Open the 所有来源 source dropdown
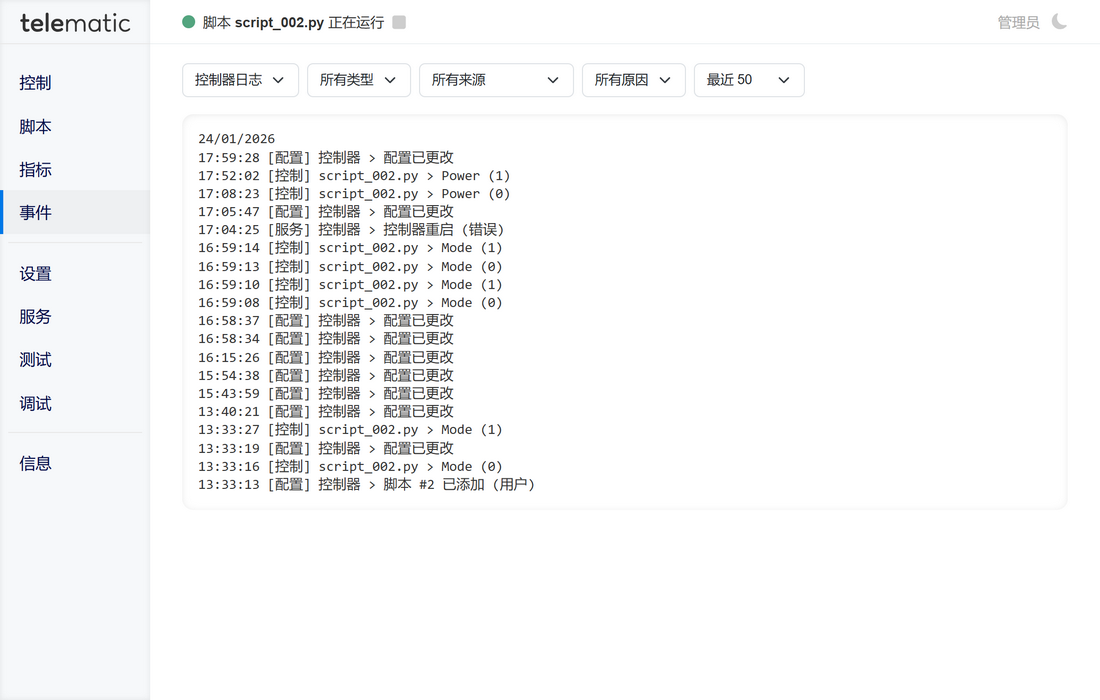Image resolution: width=1100 pixels, height=700 pixels. coord(495,80)
